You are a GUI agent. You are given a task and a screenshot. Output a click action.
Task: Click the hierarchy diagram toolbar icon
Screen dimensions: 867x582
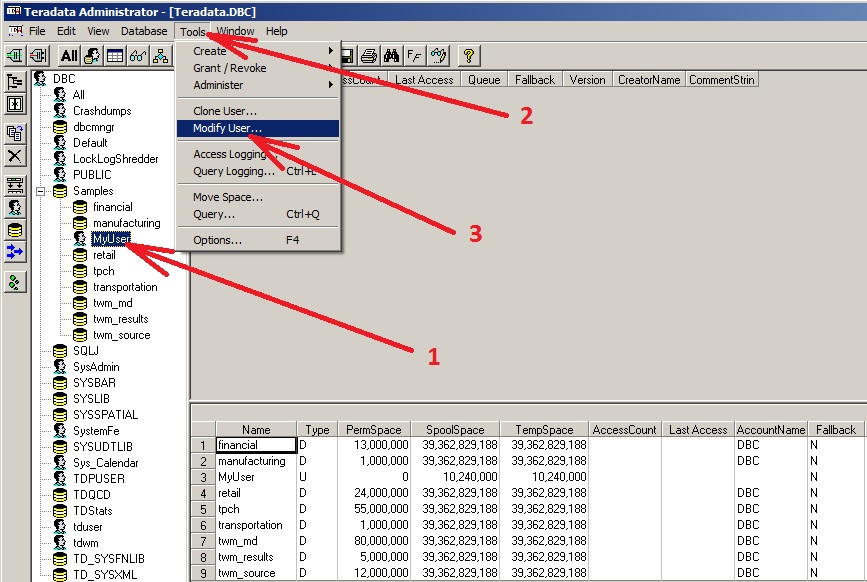pyautogui.click(x=161, y=56)
